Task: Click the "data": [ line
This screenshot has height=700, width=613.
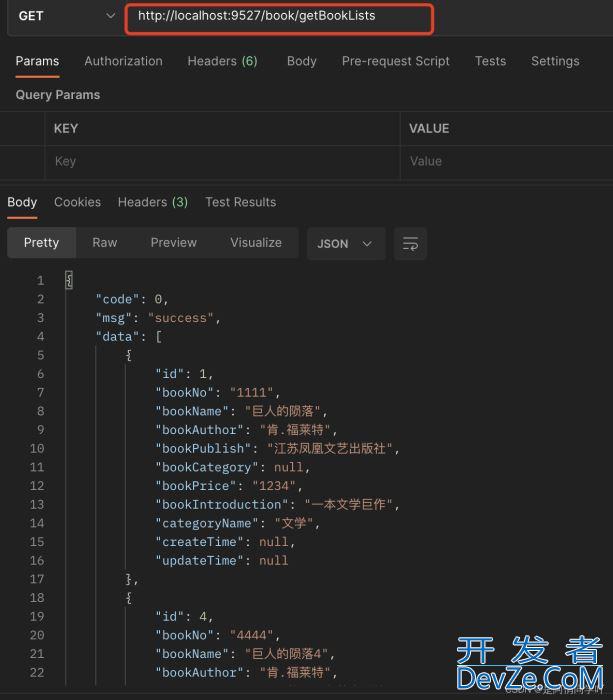Action: coord(129,337)
